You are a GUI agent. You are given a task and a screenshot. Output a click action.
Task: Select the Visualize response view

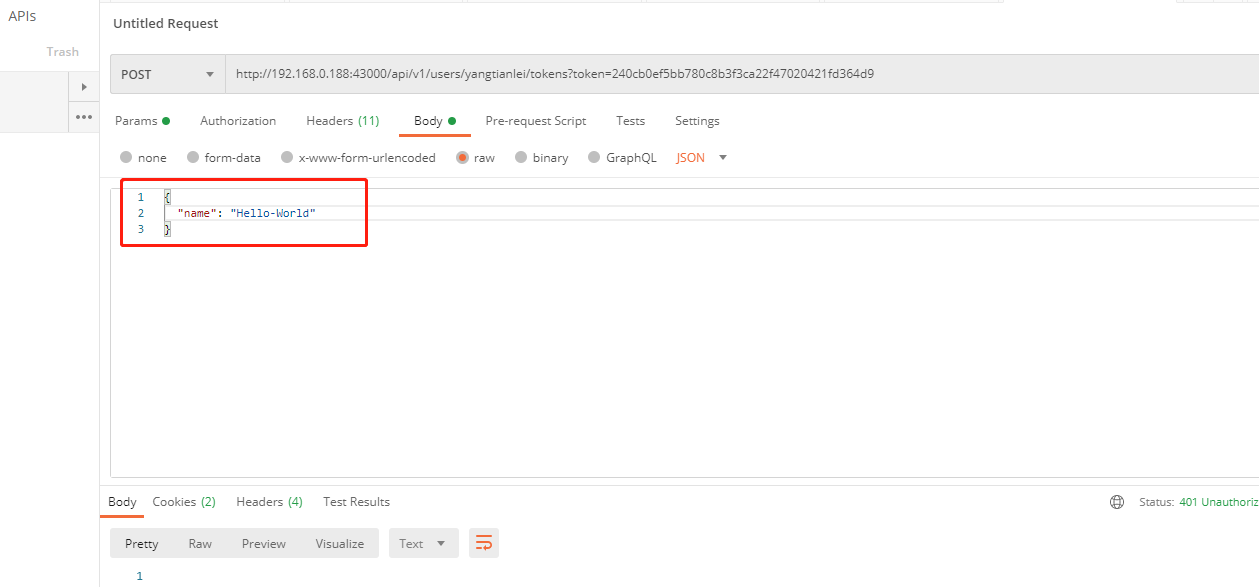(340, 543)
